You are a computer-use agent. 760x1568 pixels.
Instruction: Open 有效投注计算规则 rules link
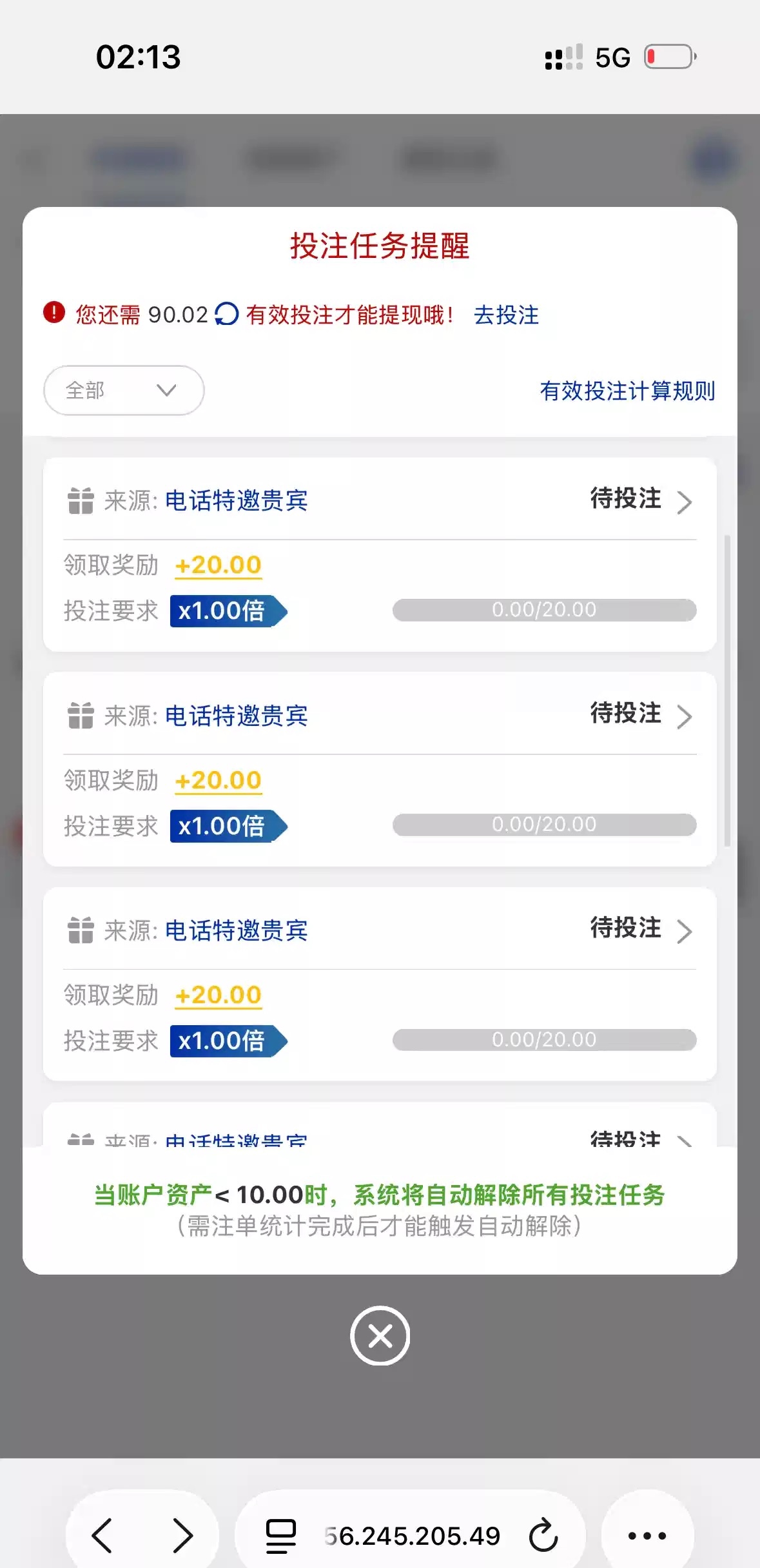click(x=627, y=391)
